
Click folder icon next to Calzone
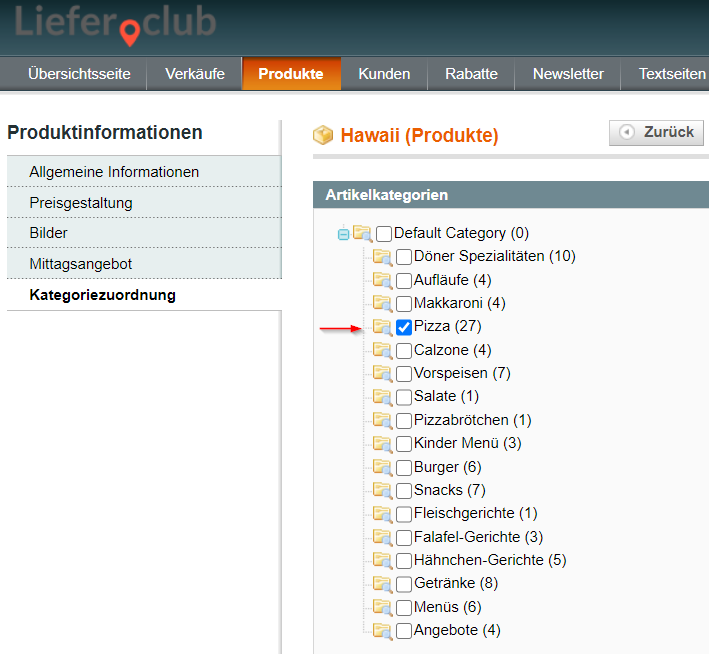(383, 350)
